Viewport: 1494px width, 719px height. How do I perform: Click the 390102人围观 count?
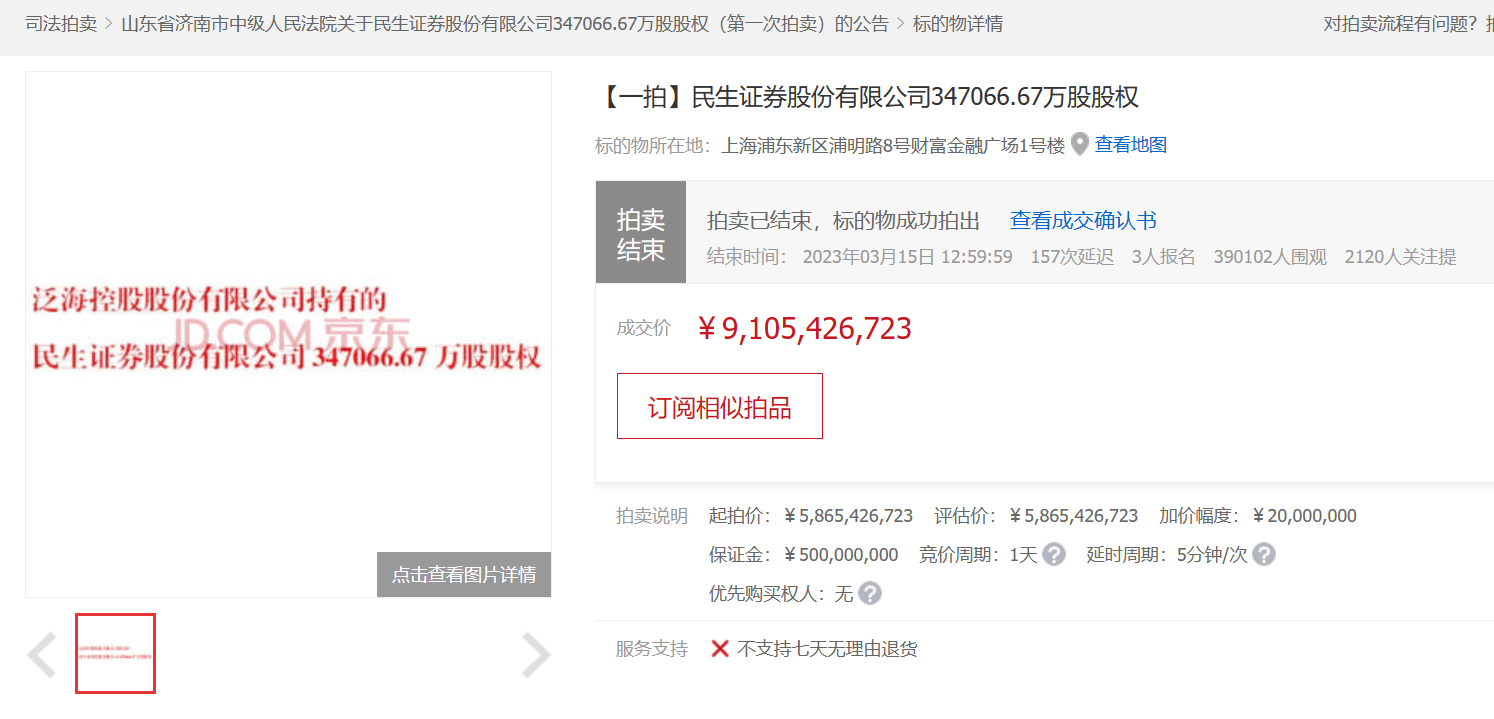pos(1270,257)
